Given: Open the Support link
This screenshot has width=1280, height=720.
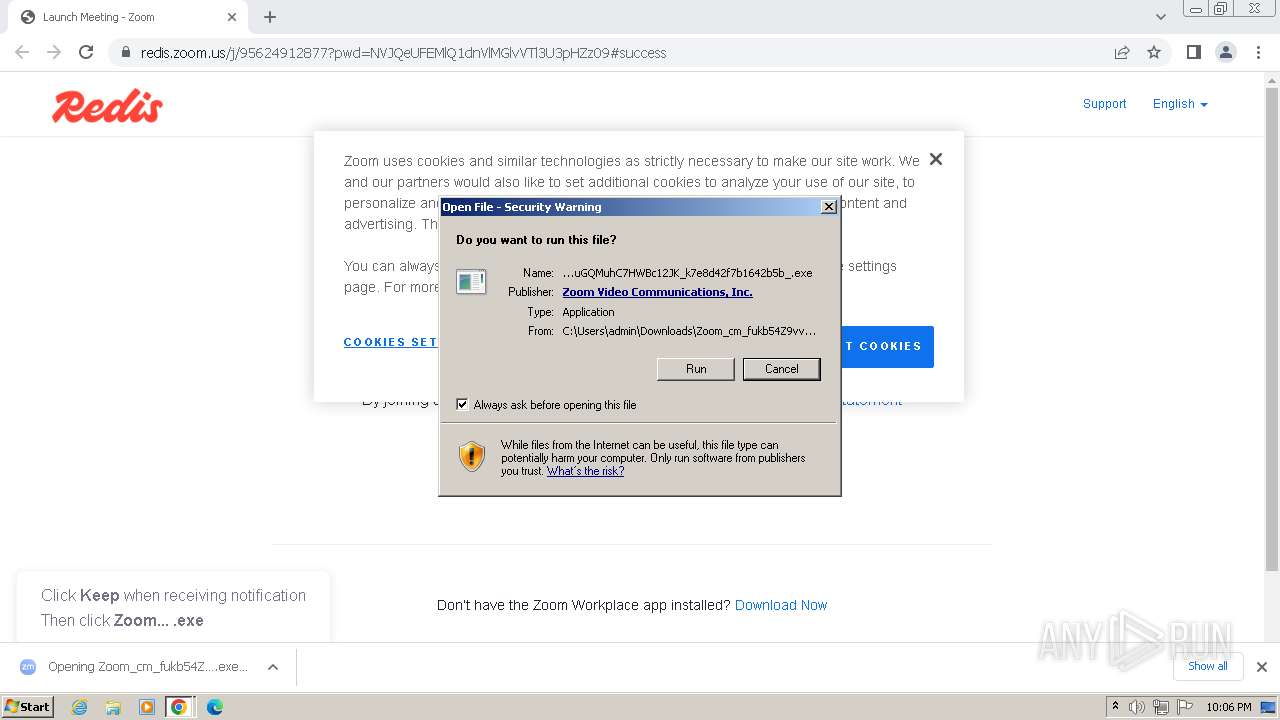Looking at the screenshot, I should (x=1104, y=104).
